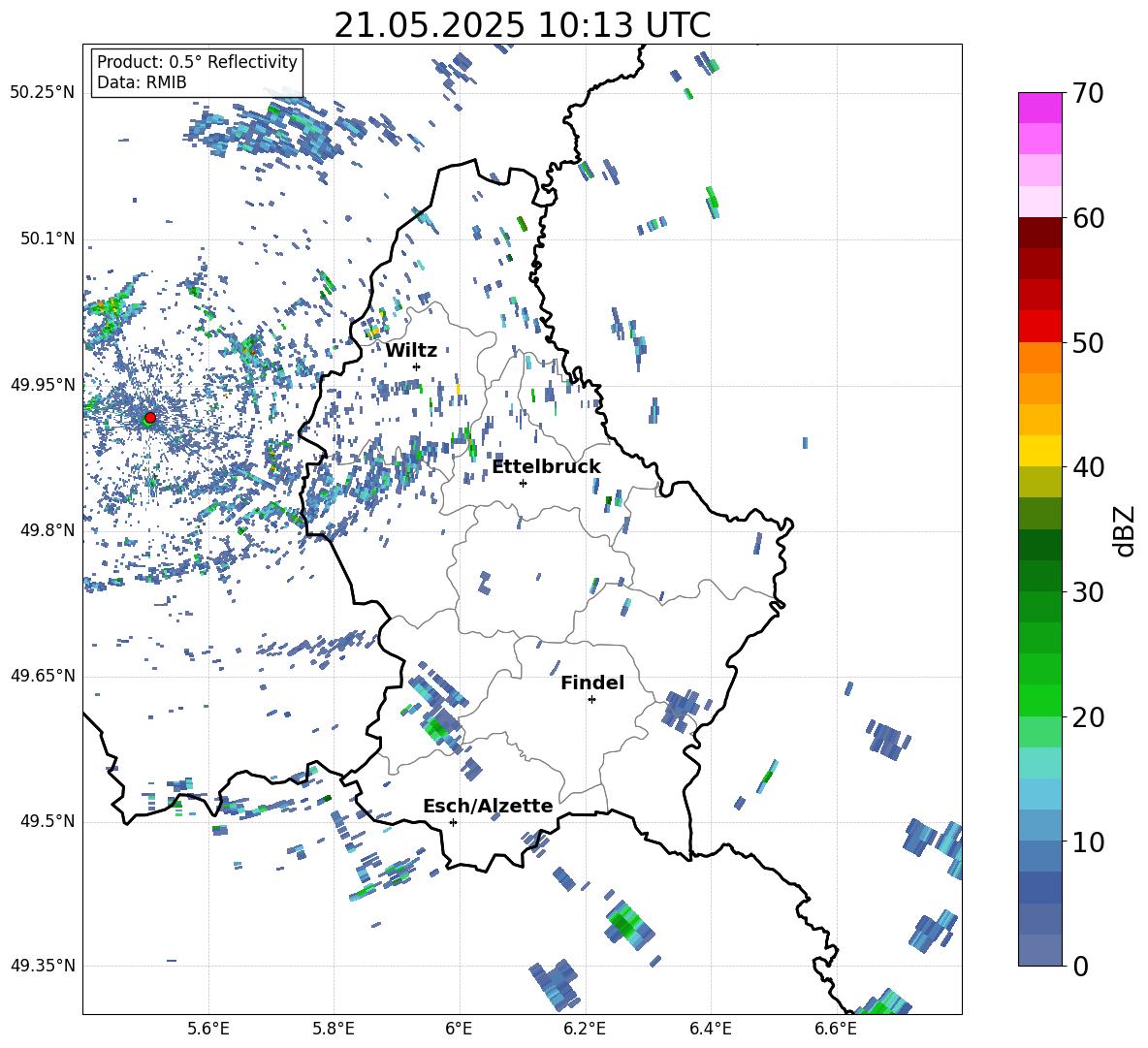
Task: Click the "Product: 0.5° Reflectivity" label
Action: pos(197,61)
